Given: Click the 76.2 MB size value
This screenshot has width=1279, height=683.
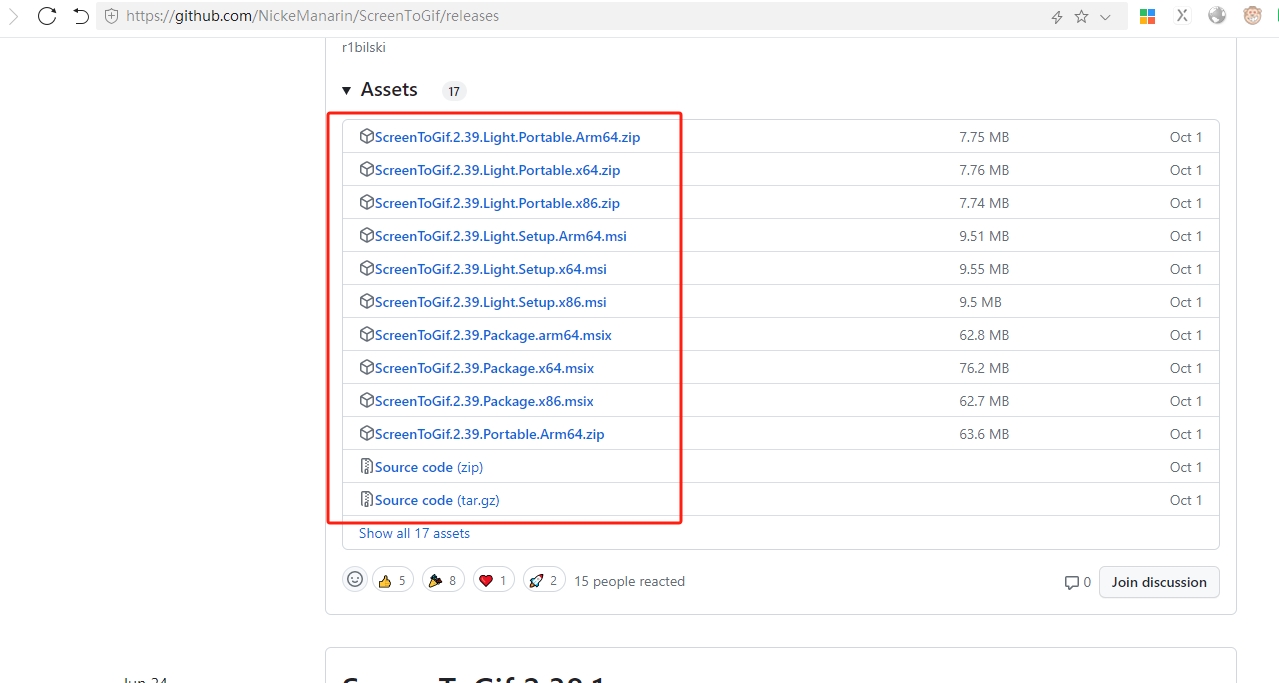Looking at the screenshot, I should click(x=984, y=368).
